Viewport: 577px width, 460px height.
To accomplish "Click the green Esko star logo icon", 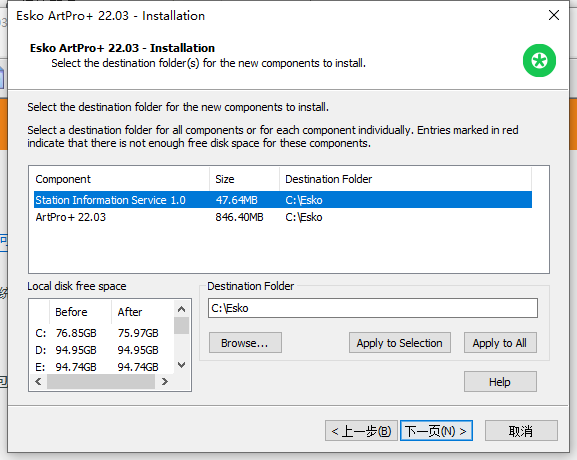I will [x=539, y=61].
